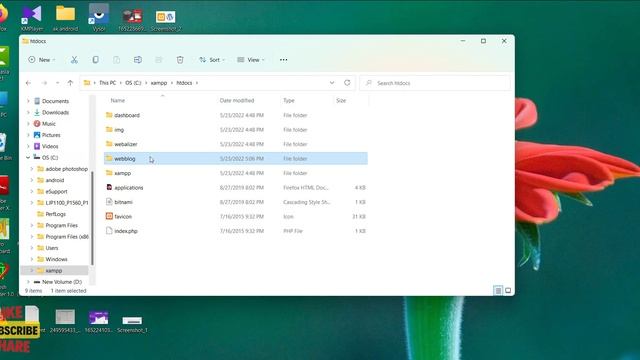
Task: Select the img folder row
Action: (x=236, y=130)
